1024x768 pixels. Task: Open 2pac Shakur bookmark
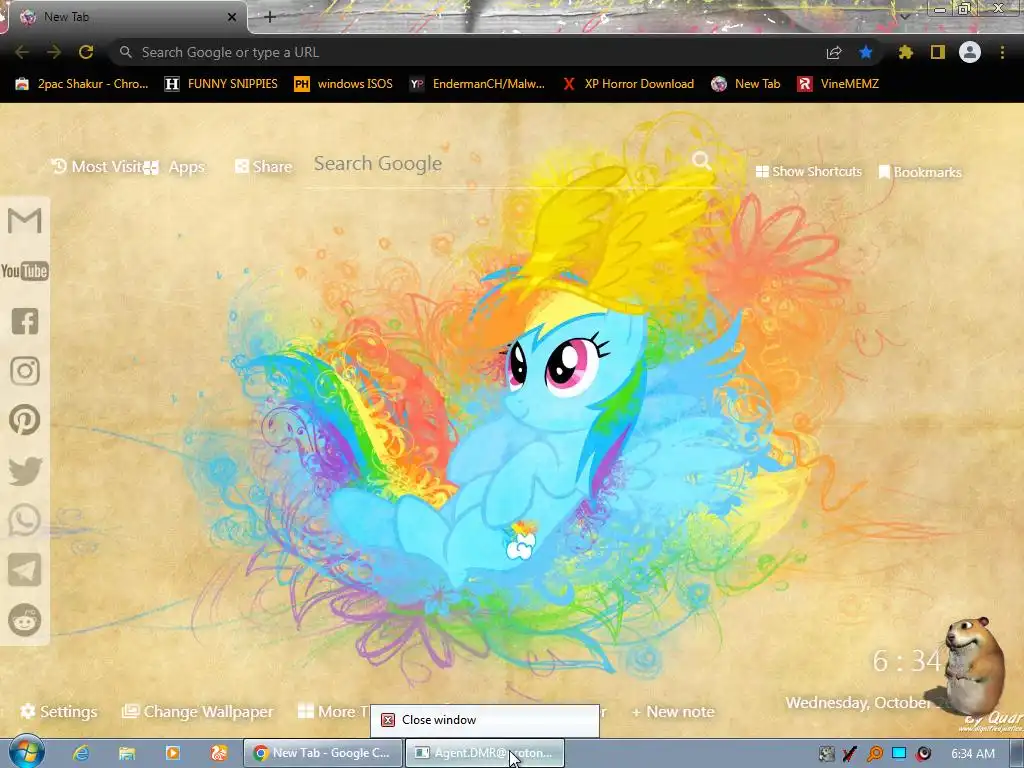point(82,84)
